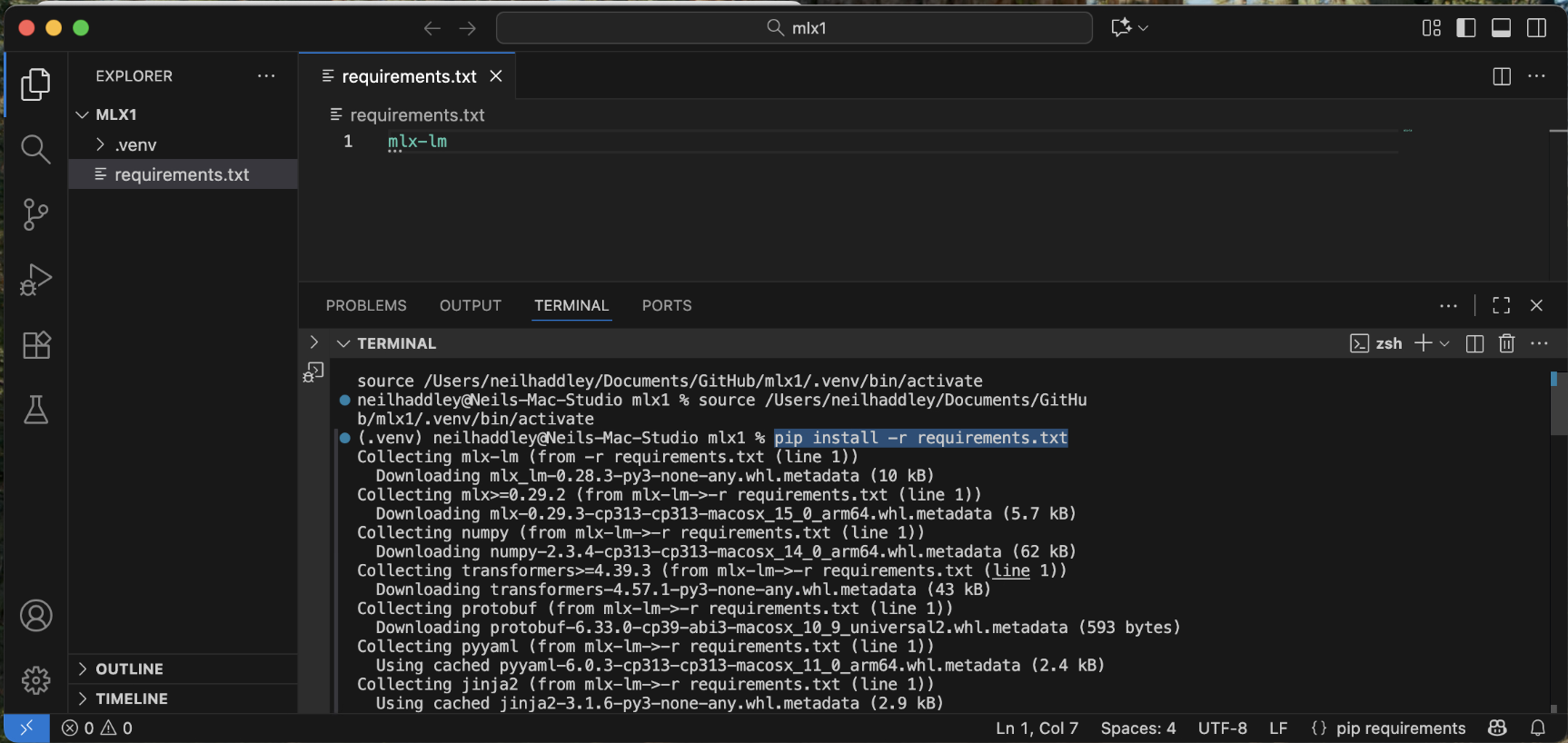Switch to the OUTPUT tab

pyautogui.click(x=470, y=306)
